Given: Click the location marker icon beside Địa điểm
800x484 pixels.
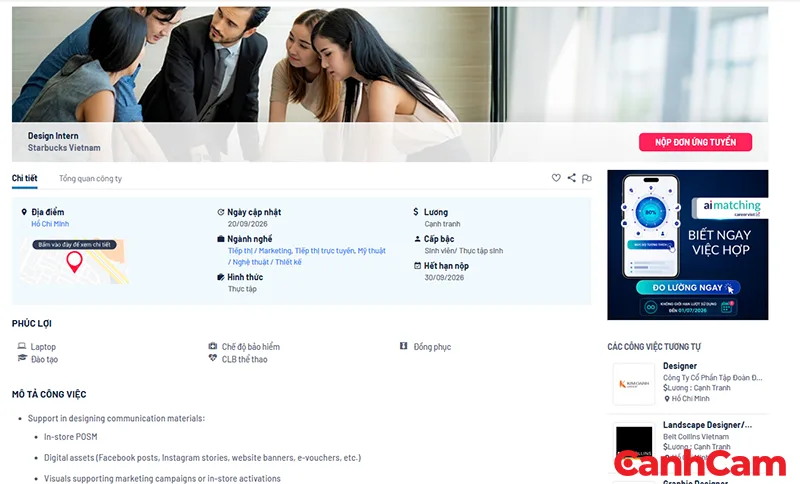Looking at the screenshot, I should (x=24, y=212).
